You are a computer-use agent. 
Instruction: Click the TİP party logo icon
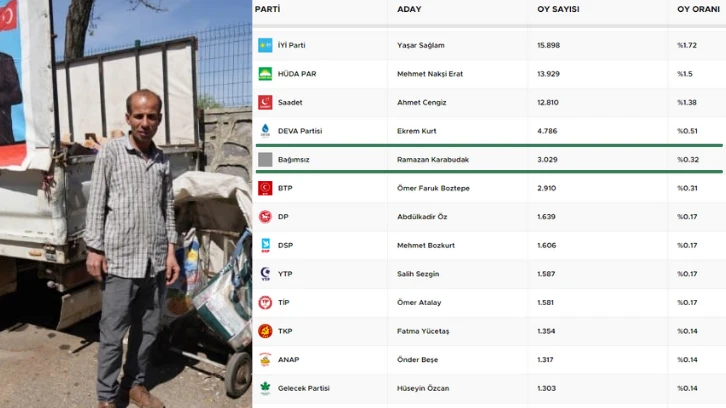click(265, 302)
